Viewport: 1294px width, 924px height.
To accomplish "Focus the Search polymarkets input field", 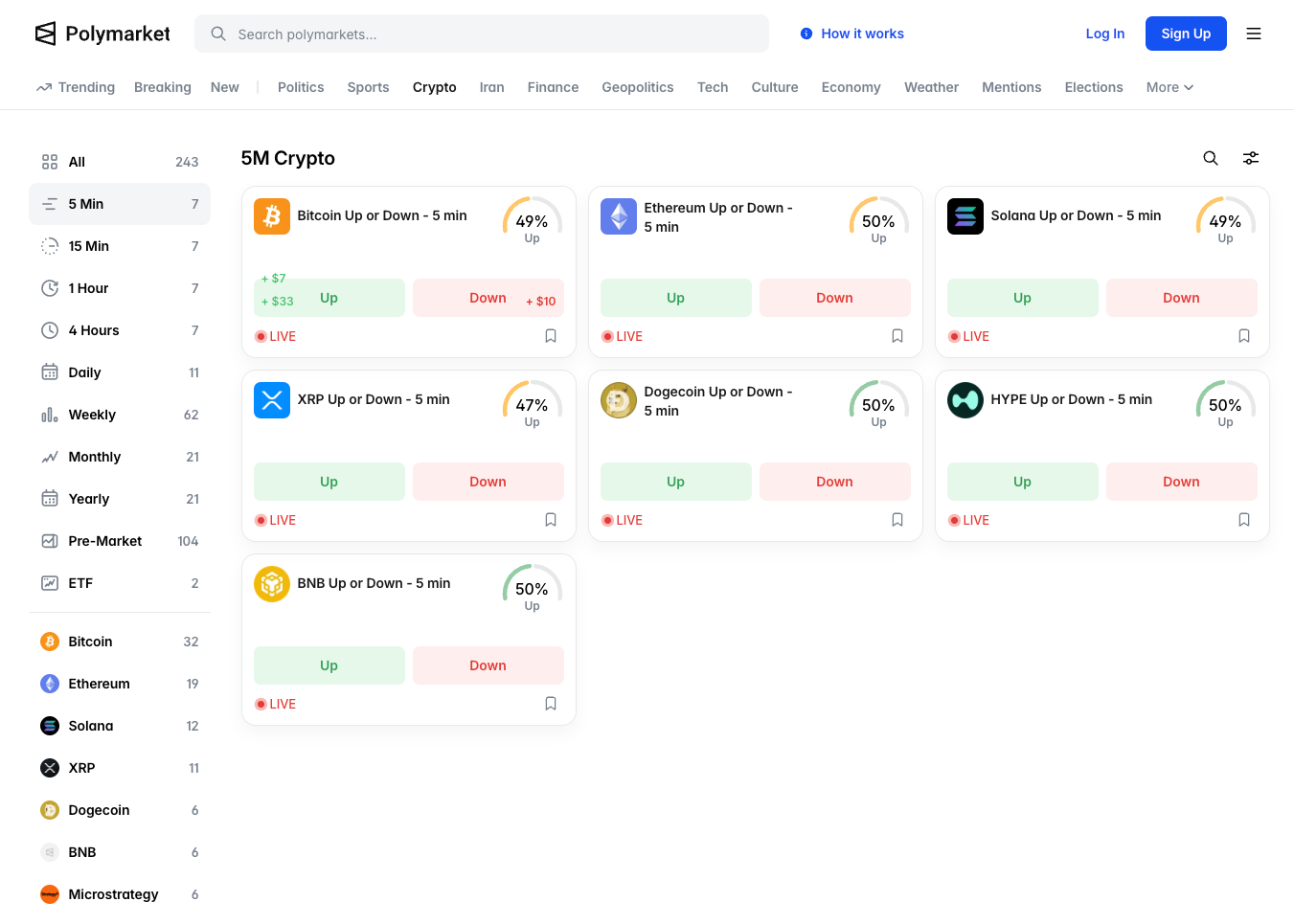I will tap(482, 34).
